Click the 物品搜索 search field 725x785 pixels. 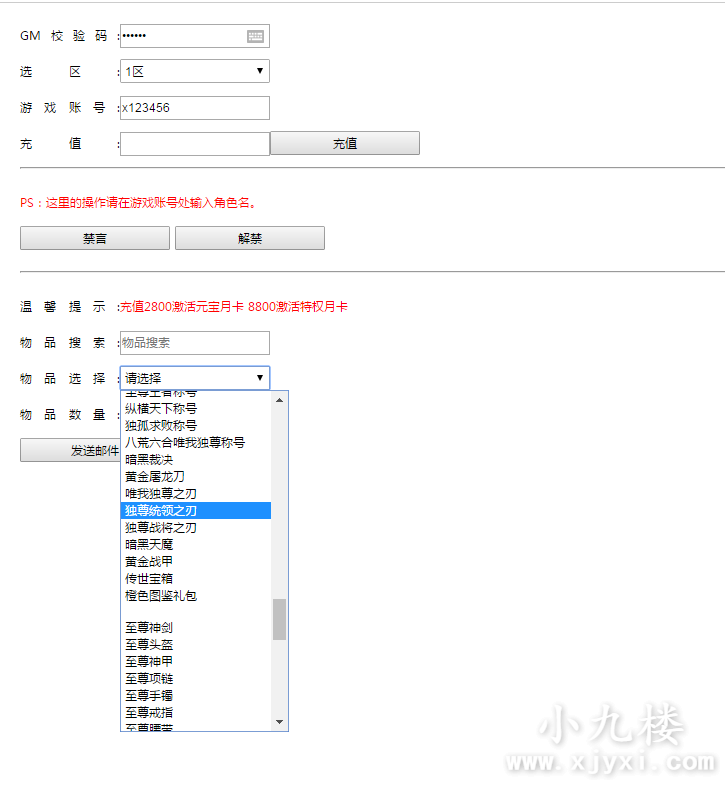[194, 343]
